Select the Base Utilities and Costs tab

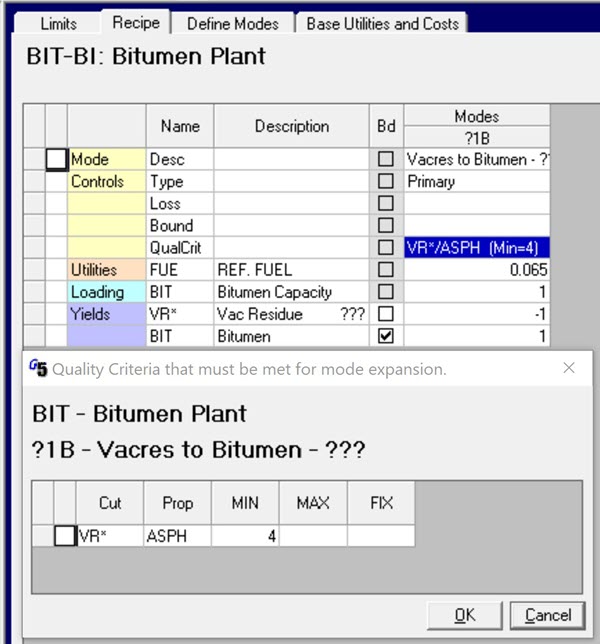coord(383,23)
